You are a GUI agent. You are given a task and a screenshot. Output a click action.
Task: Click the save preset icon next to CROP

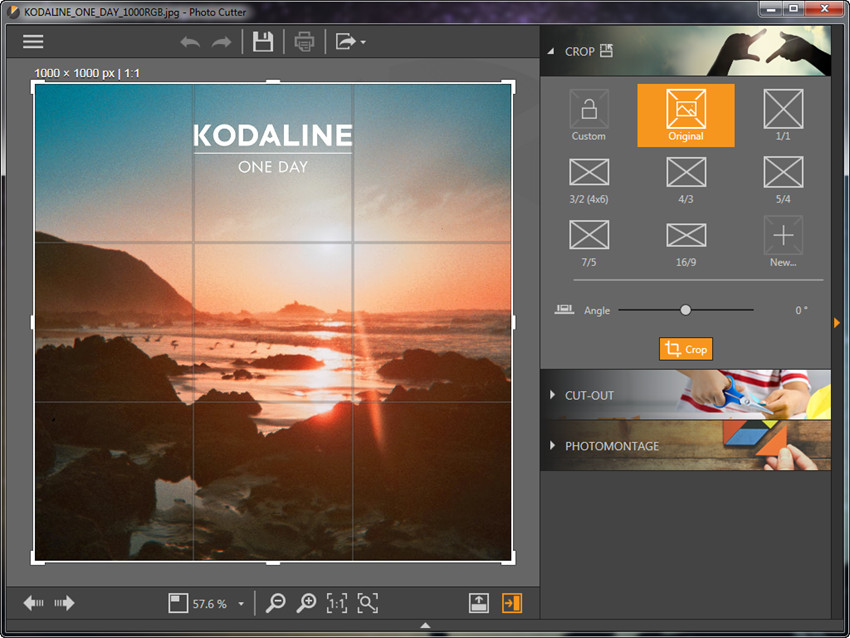point(606,51)
